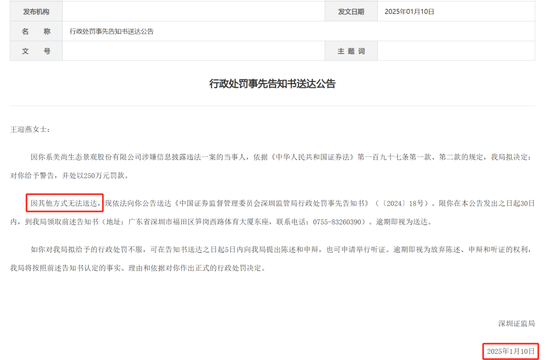Image resolution: width=550 pixels, height=360 pixels.
Task: Click the 发文日期 label cell
Action: (351, 12)
